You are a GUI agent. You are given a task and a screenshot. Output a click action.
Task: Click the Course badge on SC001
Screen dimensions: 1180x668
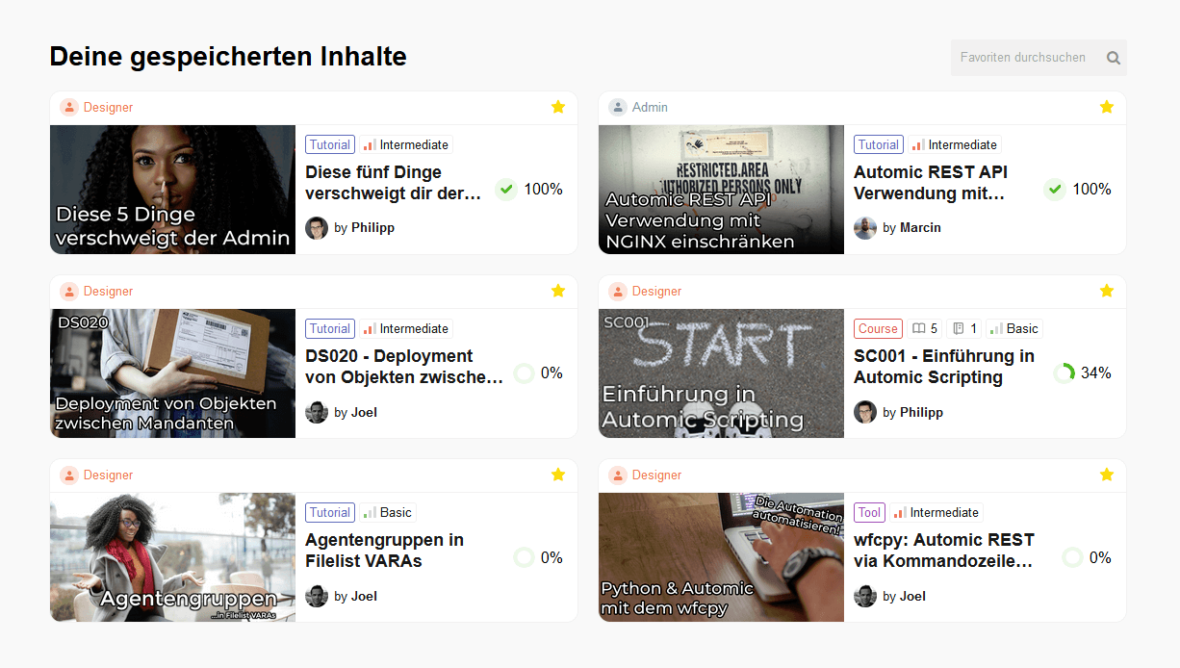pos(877,328)
